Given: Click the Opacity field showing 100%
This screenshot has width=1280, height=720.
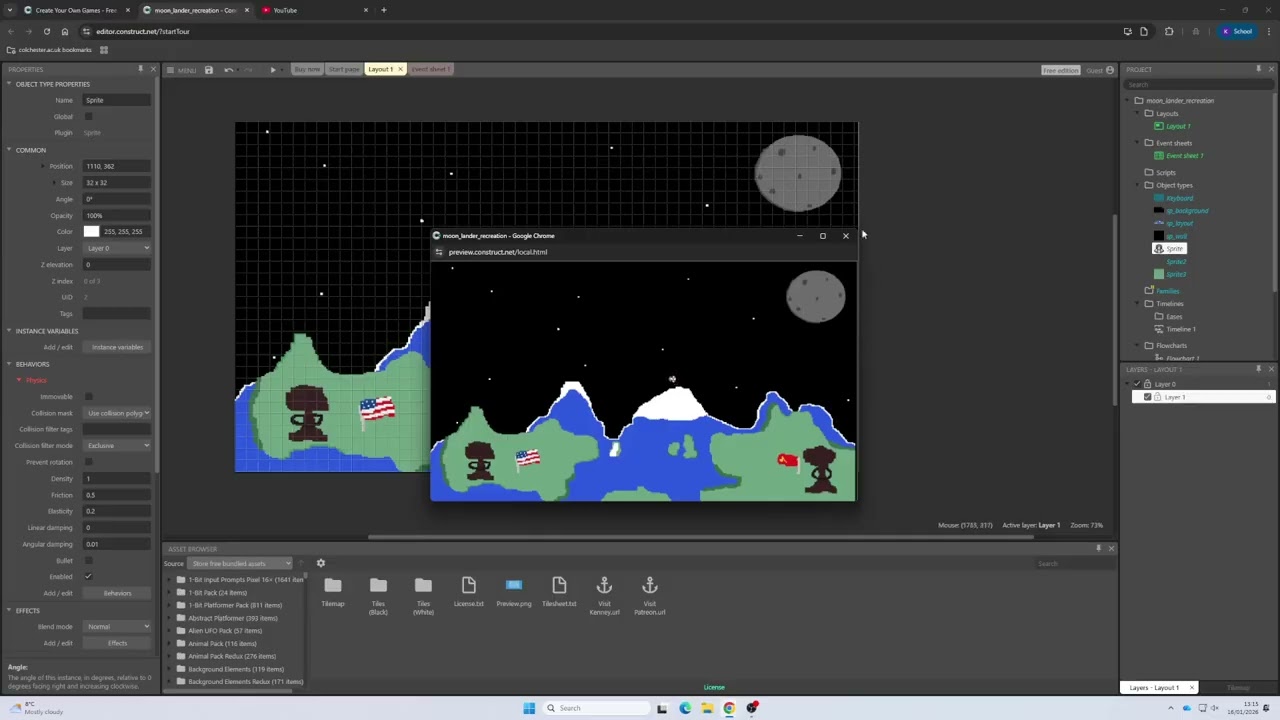Looking at the screenshot, I should click(118, 216).
